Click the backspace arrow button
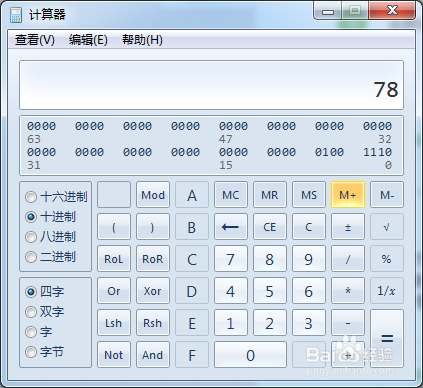Image resolution: width=423 pixels, height=388 pixels. pyautogui.click(x=231, y=227)
